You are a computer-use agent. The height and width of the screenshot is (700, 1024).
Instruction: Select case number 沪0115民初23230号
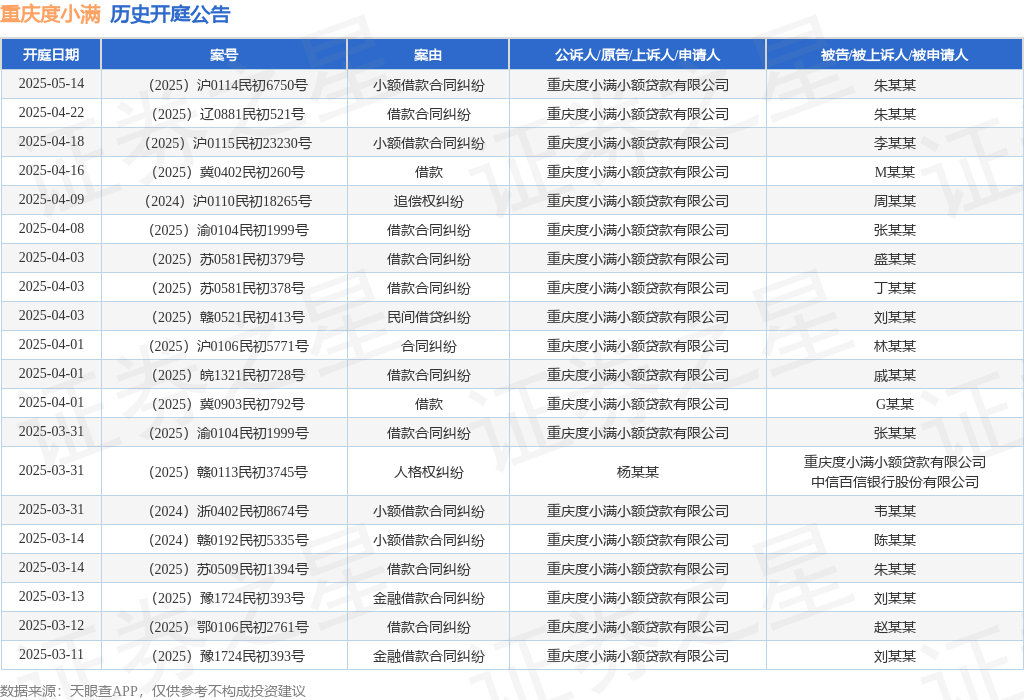tap(229, 144)
